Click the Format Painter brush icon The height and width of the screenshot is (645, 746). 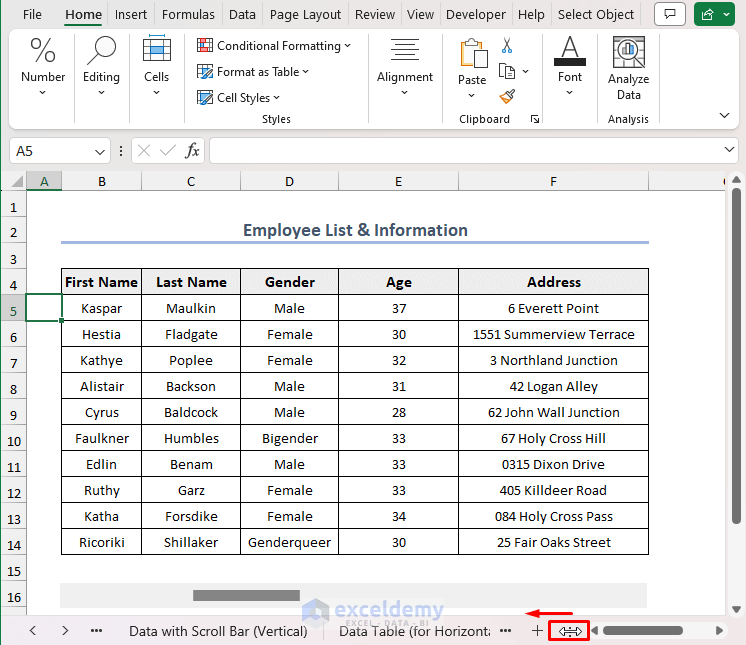pos(507,97)
